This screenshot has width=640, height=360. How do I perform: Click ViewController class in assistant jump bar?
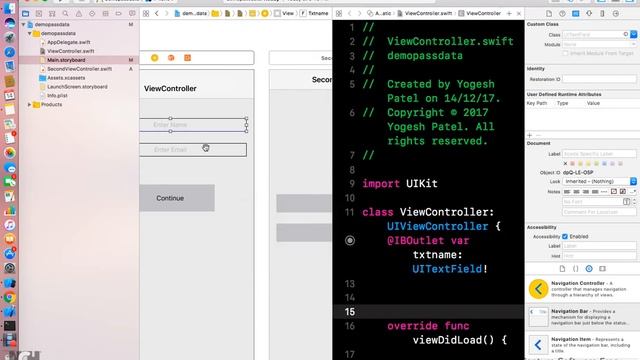click(480, 13)
